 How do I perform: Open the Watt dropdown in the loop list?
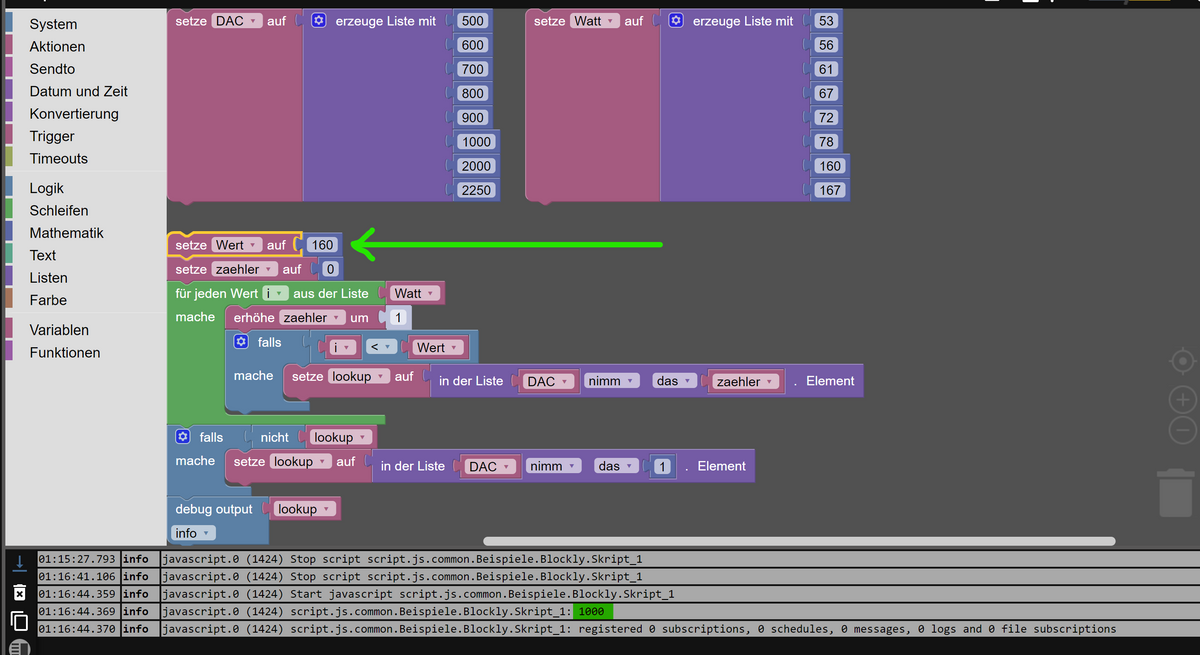(x=415, y=293)
